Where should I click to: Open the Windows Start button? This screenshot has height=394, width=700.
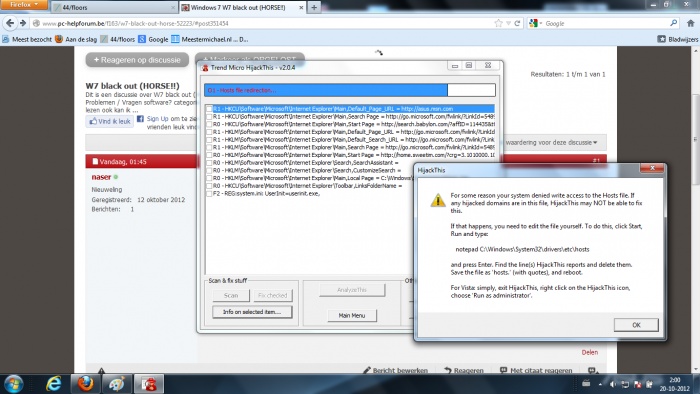coord(13,384)
